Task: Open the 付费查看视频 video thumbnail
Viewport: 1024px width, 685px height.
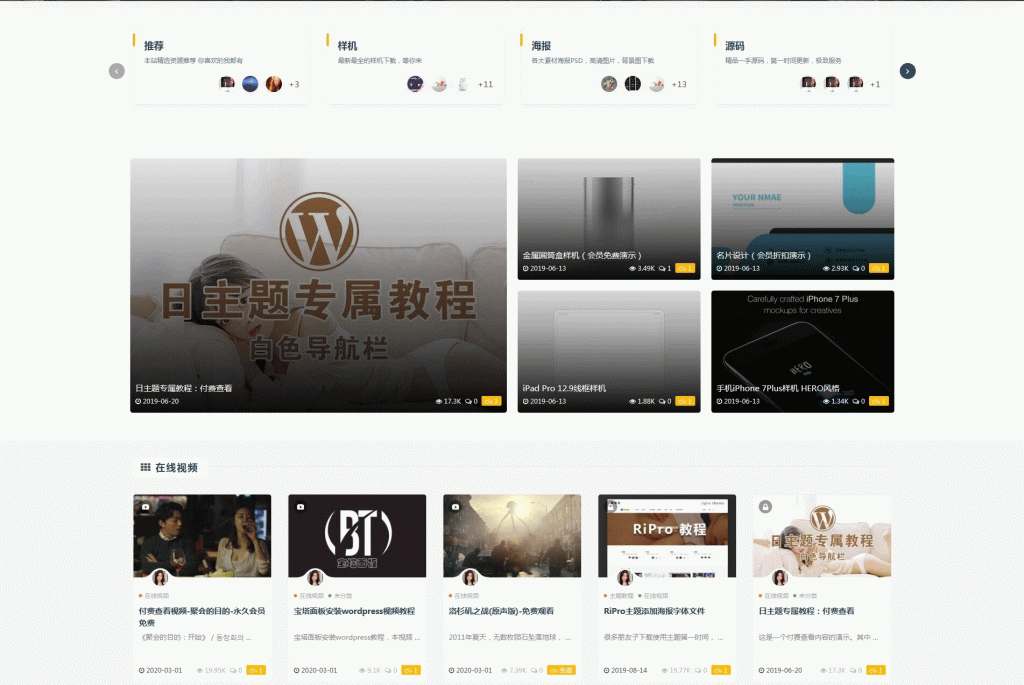Action: tap(202, 535)
